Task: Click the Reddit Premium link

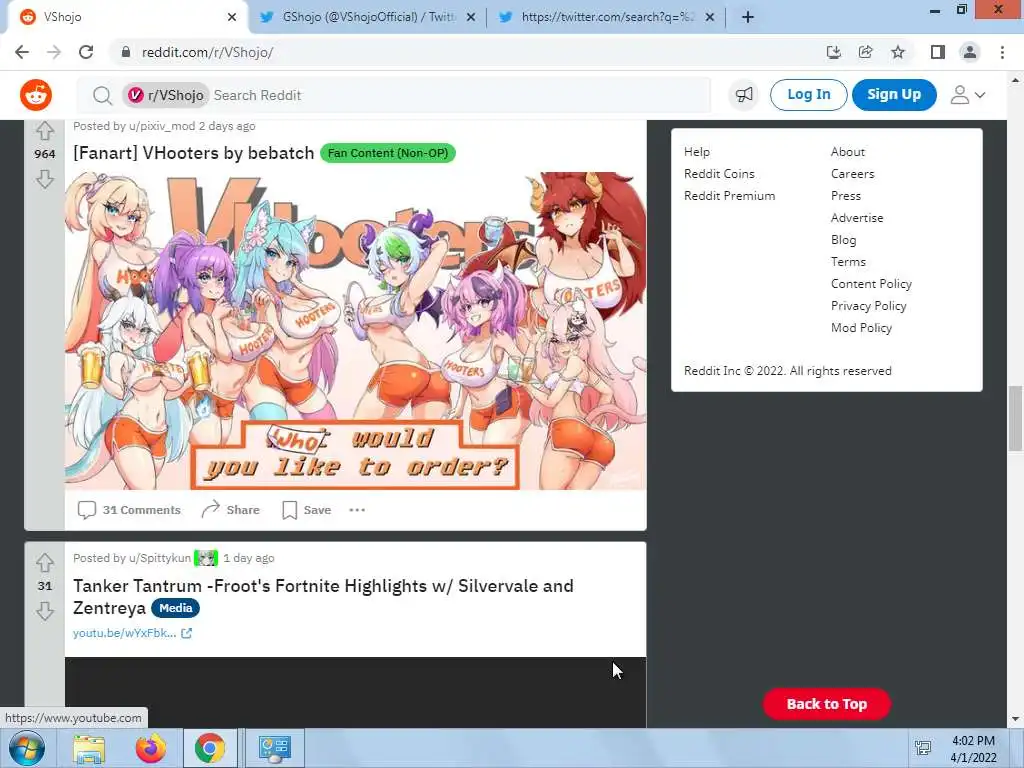Action: tap(729, 196)
